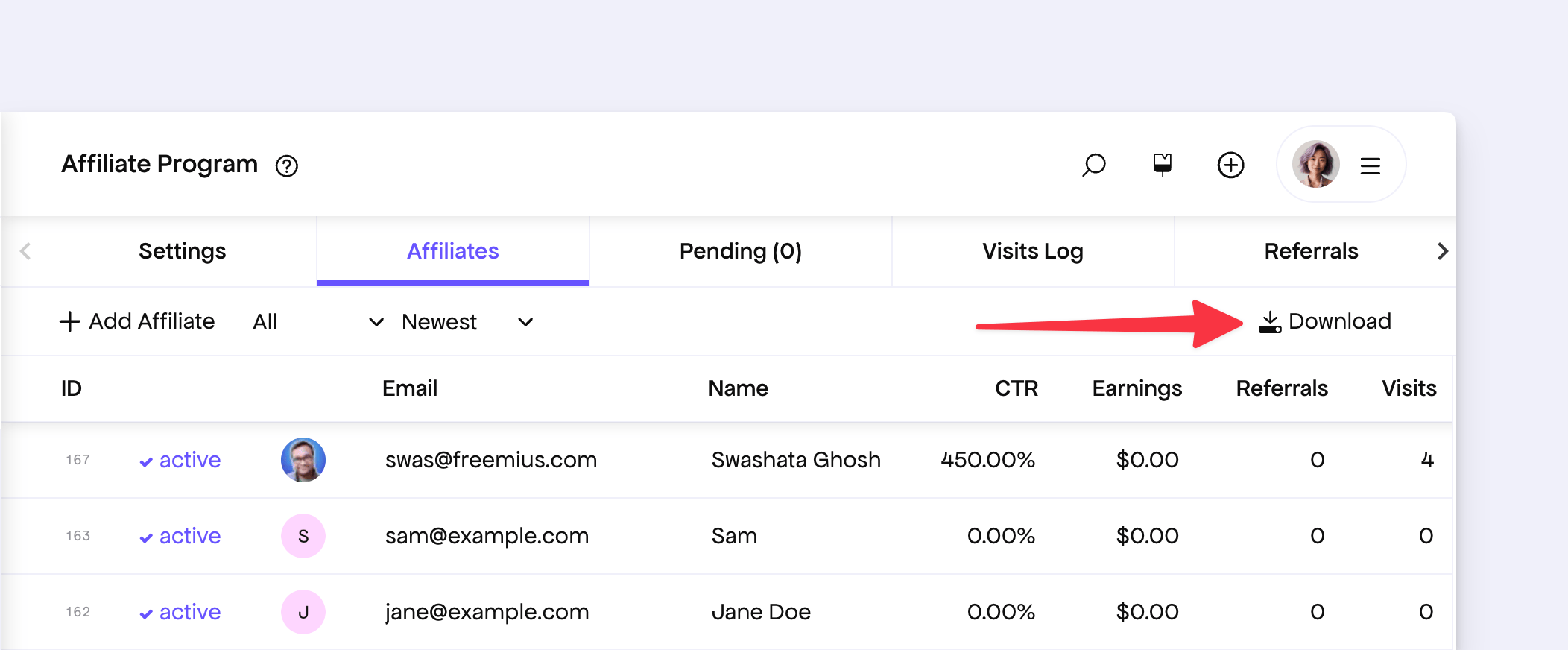Select the swas@freemius.com email cell
The width and height of the screenshot is (1568, 650).
(x=490, y=460)
